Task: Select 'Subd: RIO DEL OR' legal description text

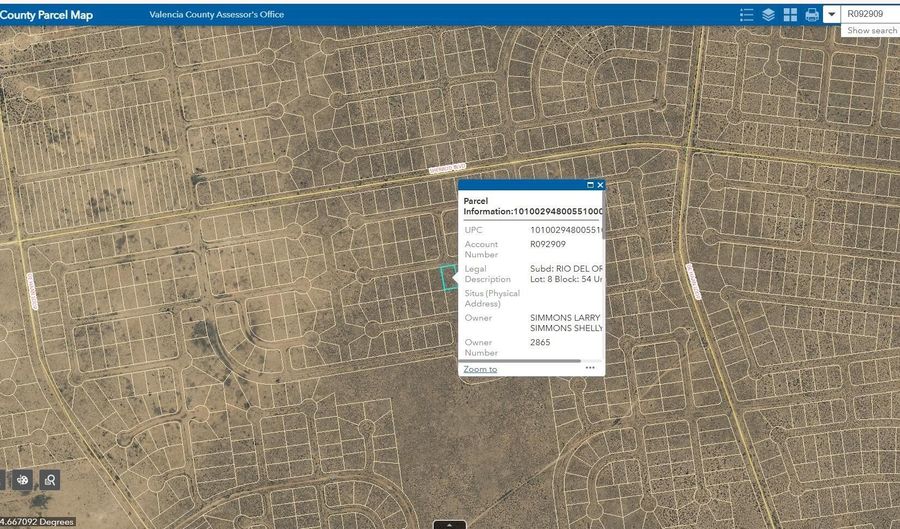Action: coord(566,269)
